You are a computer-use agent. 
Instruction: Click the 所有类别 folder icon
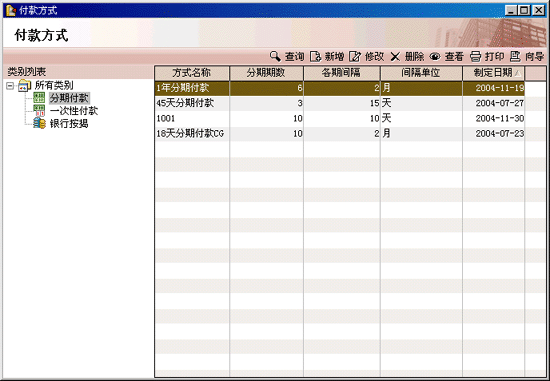(x=25, y=85)
